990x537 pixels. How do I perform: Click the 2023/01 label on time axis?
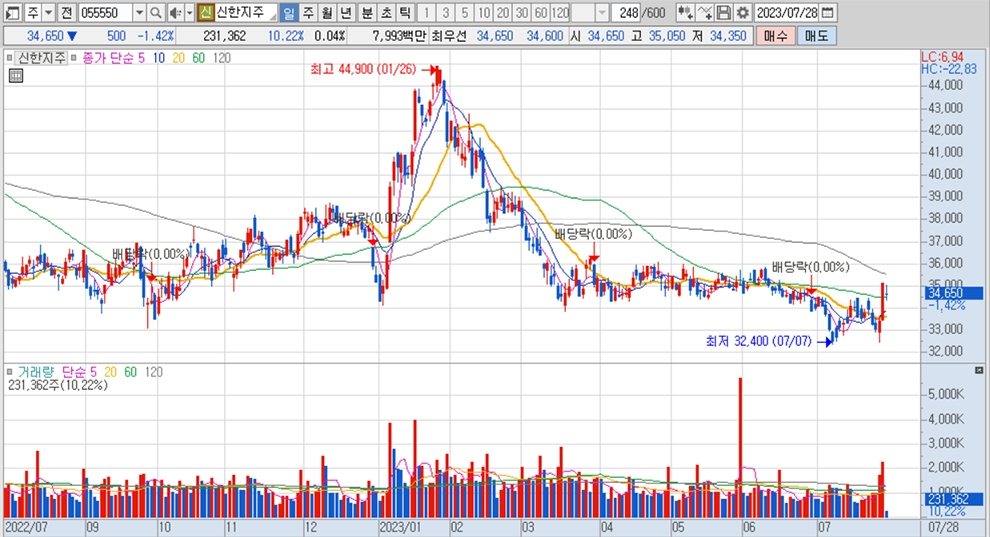[400, 527]
